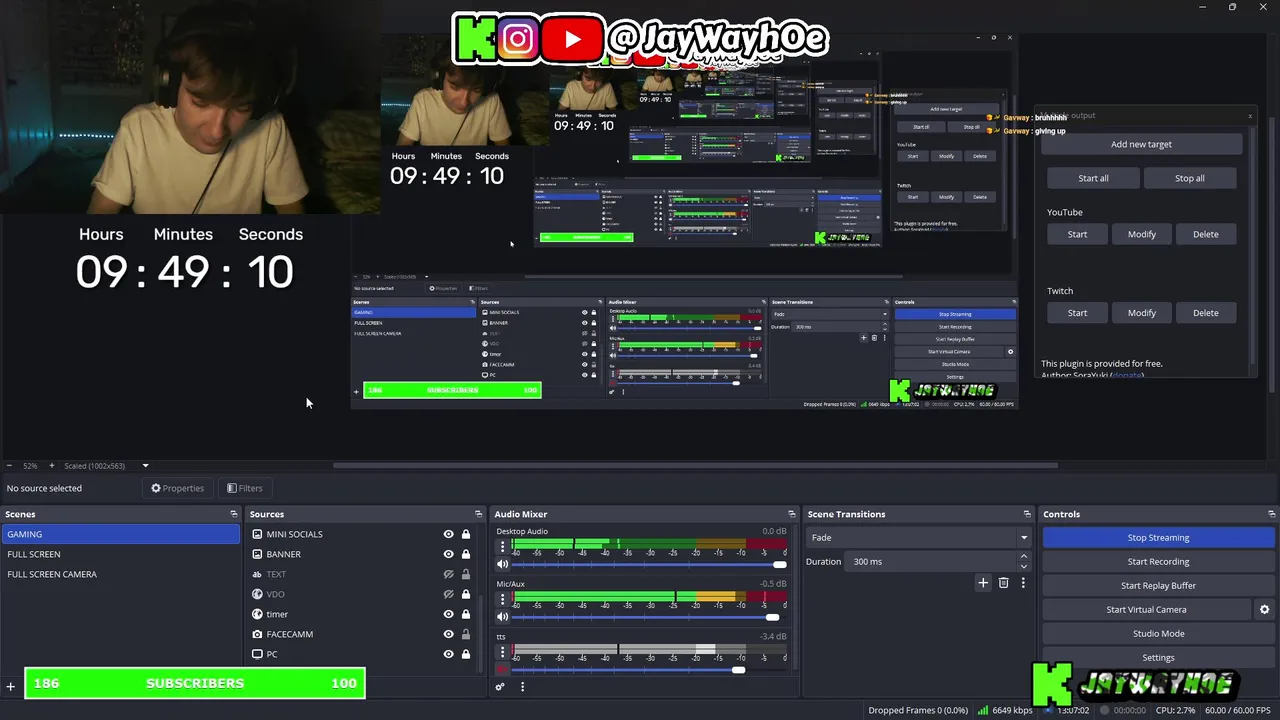Enable Studio Mode
The width and height of the screenshot is (1280, 720).
pos(1158,633)
